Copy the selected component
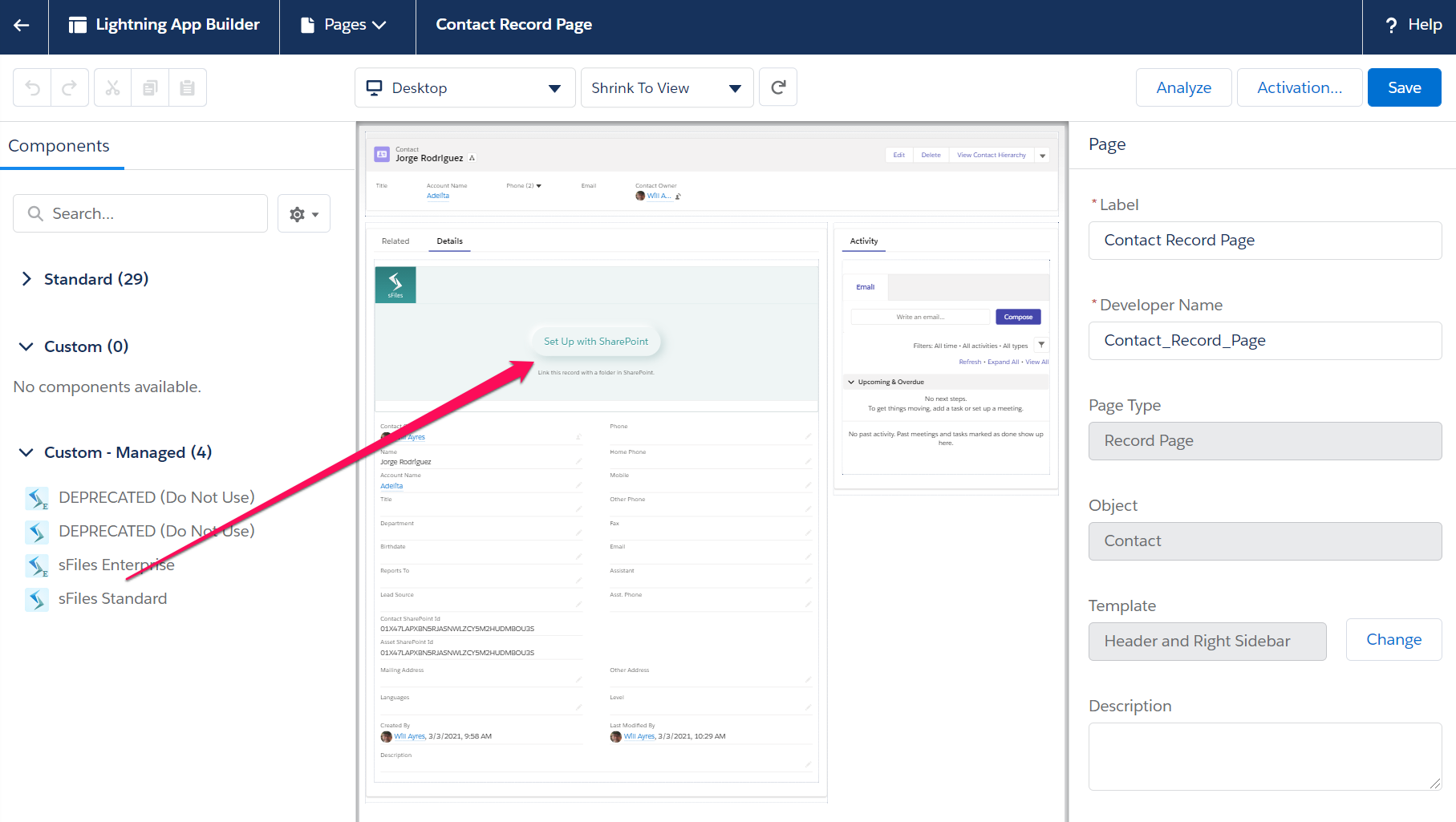This screenshot has height=822, width=1456. tap(150, 87)
